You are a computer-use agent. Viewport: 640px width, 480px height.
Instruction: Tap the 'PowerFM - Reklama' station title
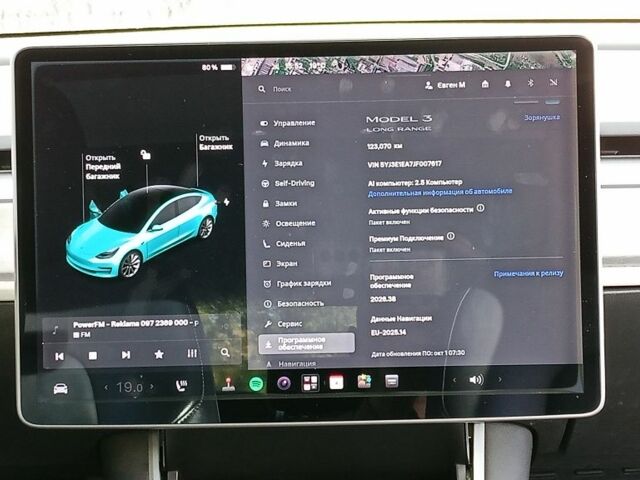[x=135, y=324]
